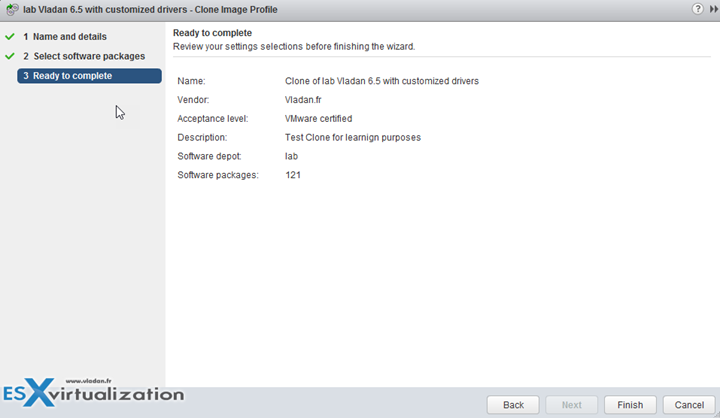Viewport: 720px width, 418px height.
Task: Click the vendor value 'Vladan.fr'
Action: [303, 100]
